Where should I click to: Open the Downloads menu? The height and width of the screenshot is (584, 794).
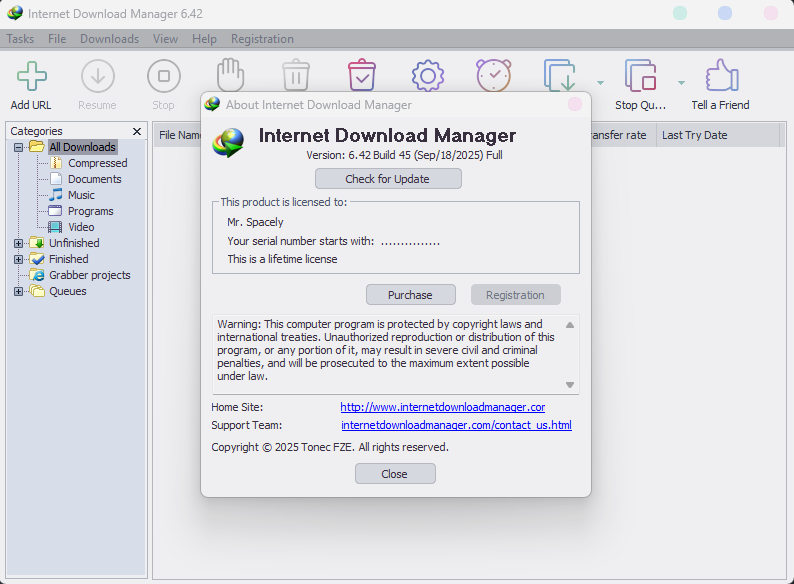(109, 39)
